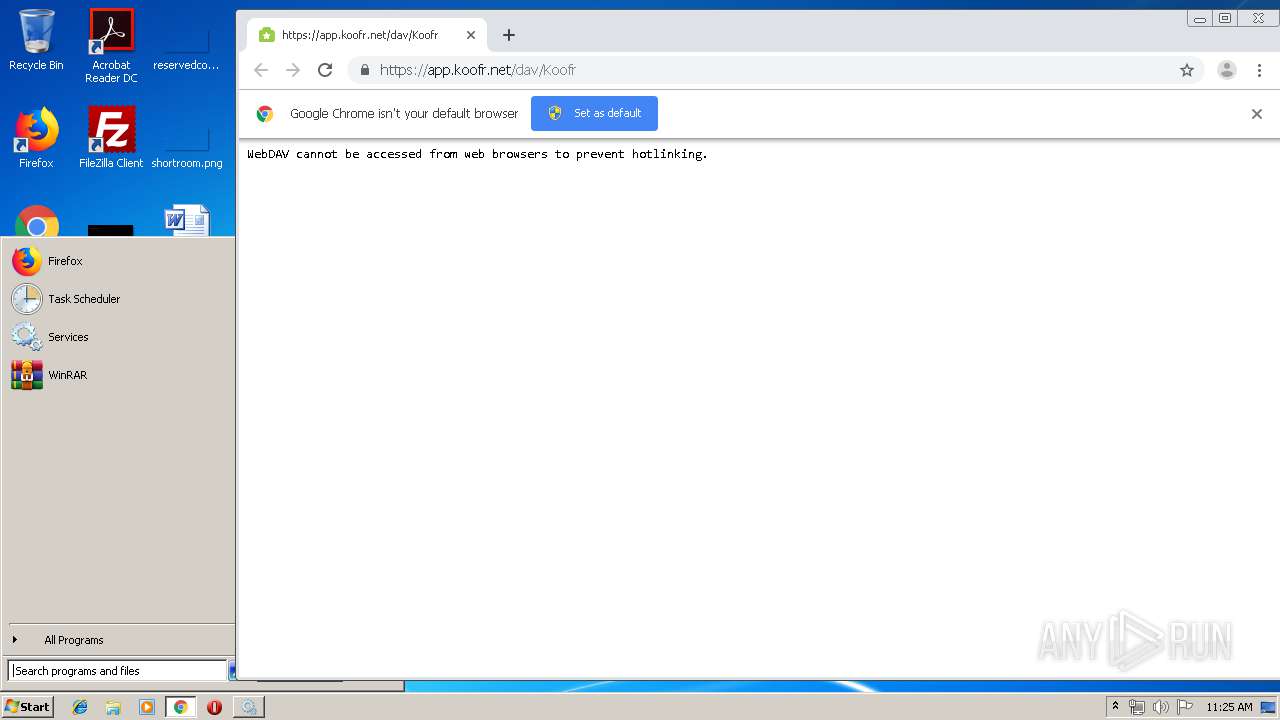Expand All Programs in Start menu
This screenshot has width=1280, height=720.
point(118,640)
